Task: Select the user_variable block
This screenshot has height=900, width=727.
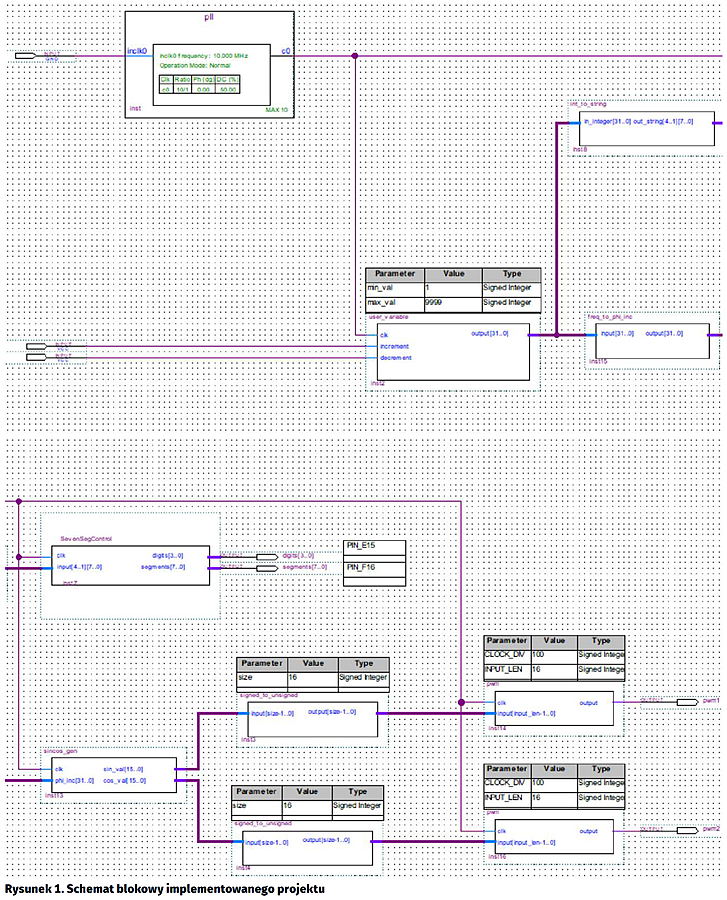Action: click(x=452, y=352)
